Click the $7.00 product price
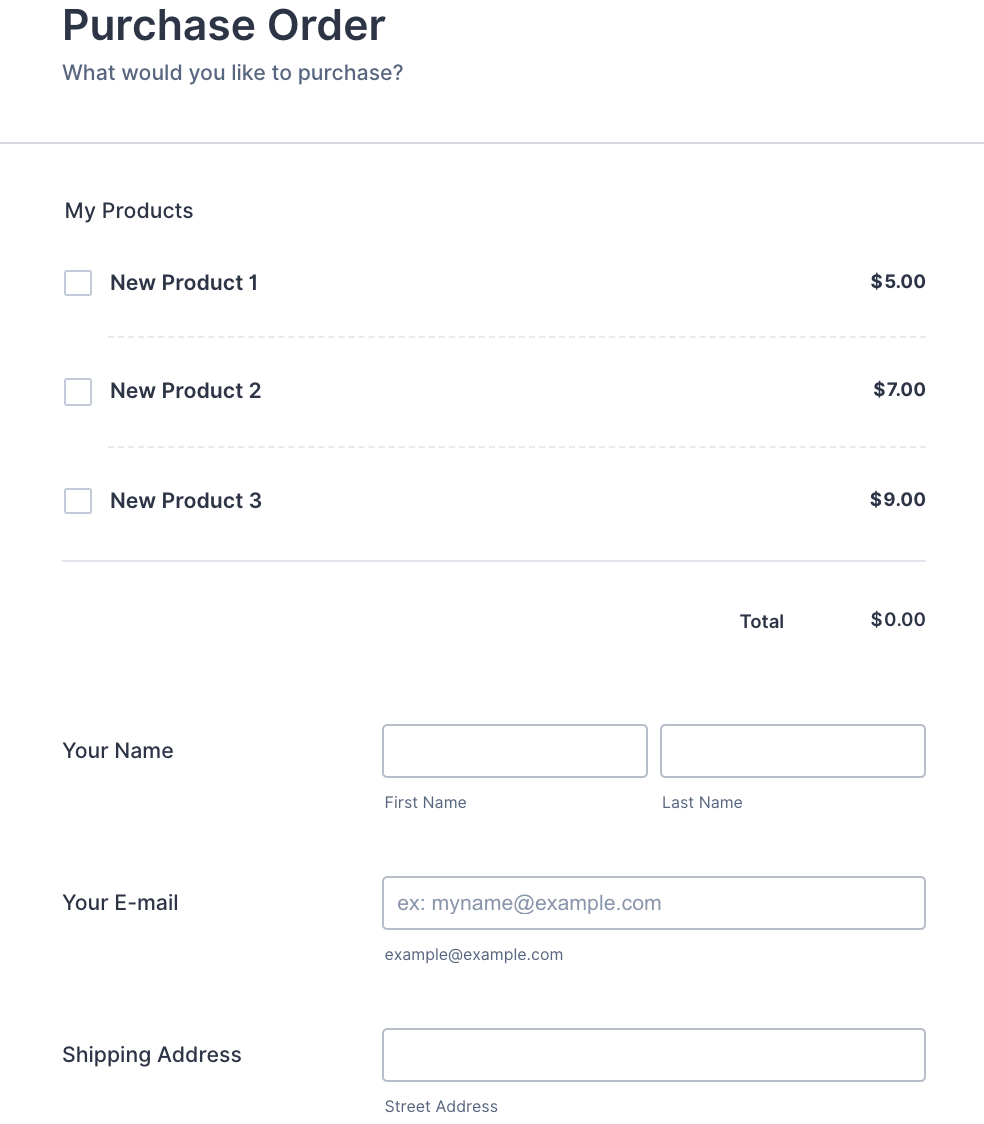Screen dimensions: 984x1124 coord(899,390)
